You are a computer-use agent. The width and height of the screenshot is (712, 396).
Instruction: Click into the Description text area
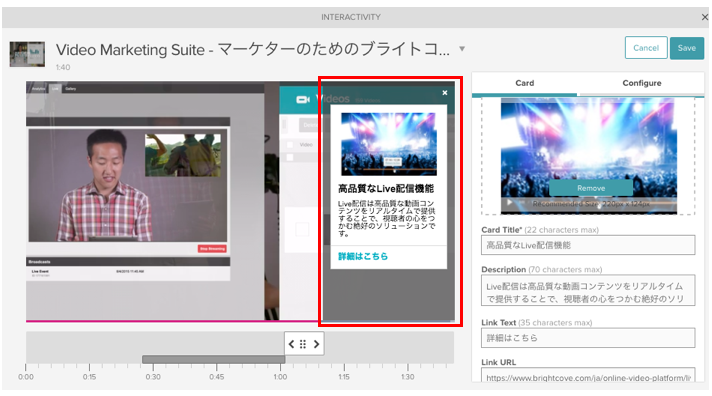click(x=588, y=291)
